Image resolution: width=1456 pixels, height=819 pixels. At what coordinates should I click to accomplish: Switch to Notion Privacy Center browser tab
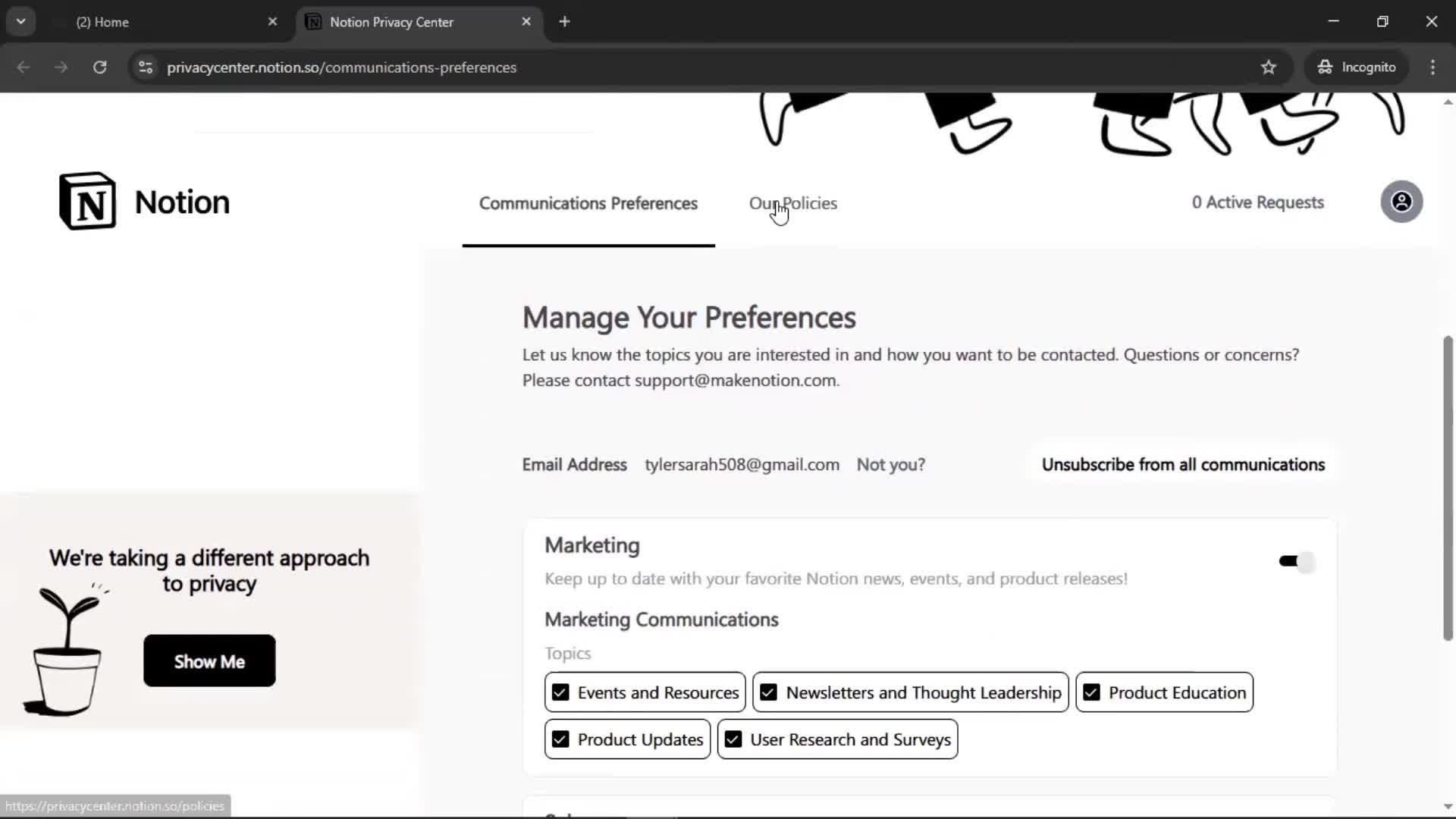click(x=419, y=22)
